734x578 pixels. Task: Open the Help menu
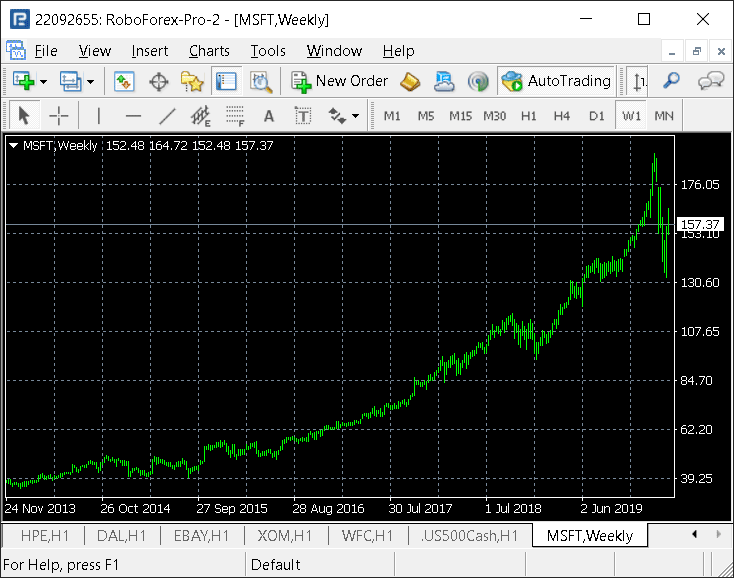tap(398, 51)
